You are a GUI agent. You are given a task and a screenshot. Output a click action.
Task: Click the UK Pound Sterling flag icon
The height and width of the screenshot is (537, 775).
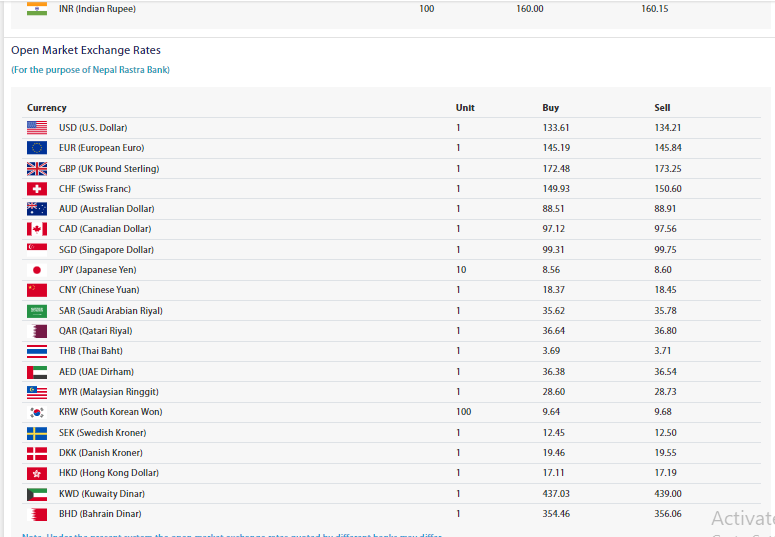(x=37, y=169)
